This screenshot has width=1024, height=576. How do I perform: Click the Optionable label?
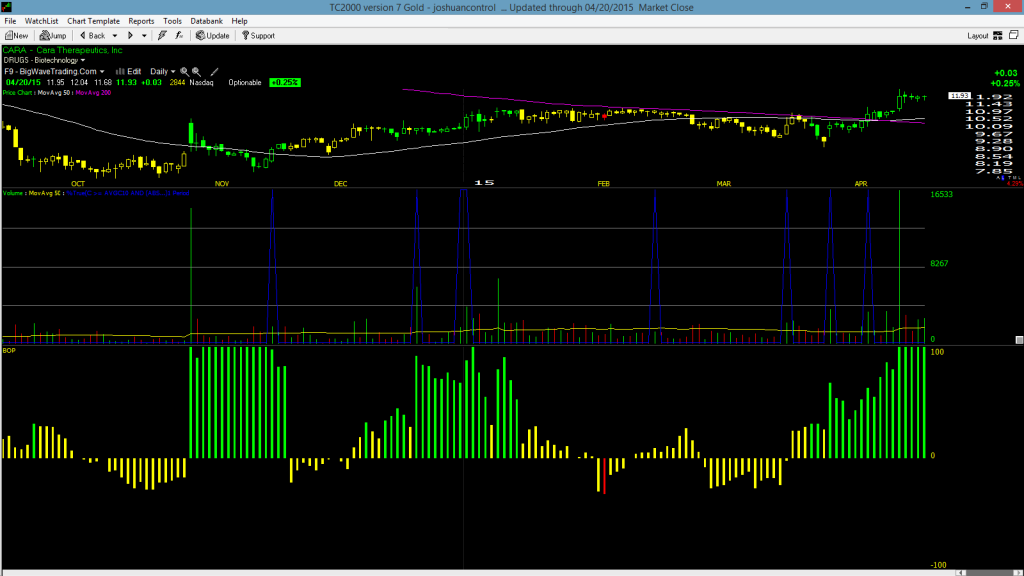pyautogui.click(x=245, y=83)
